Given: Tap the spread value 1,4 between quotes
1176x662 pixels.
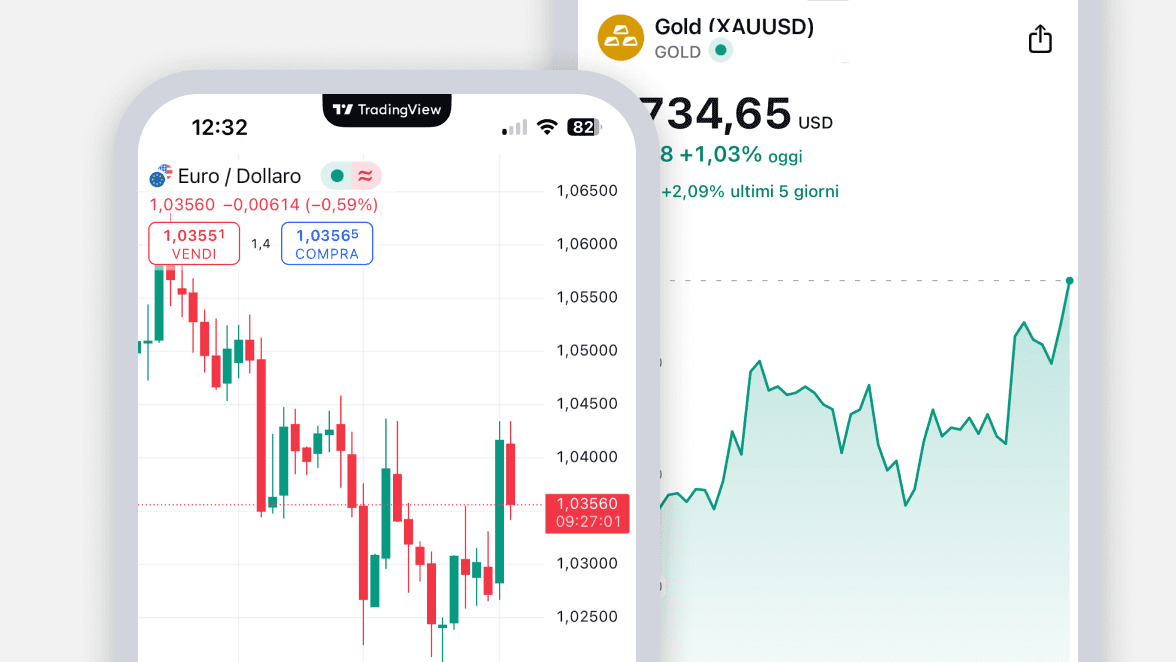Looking at the screenshot, I should pos(260,243).
